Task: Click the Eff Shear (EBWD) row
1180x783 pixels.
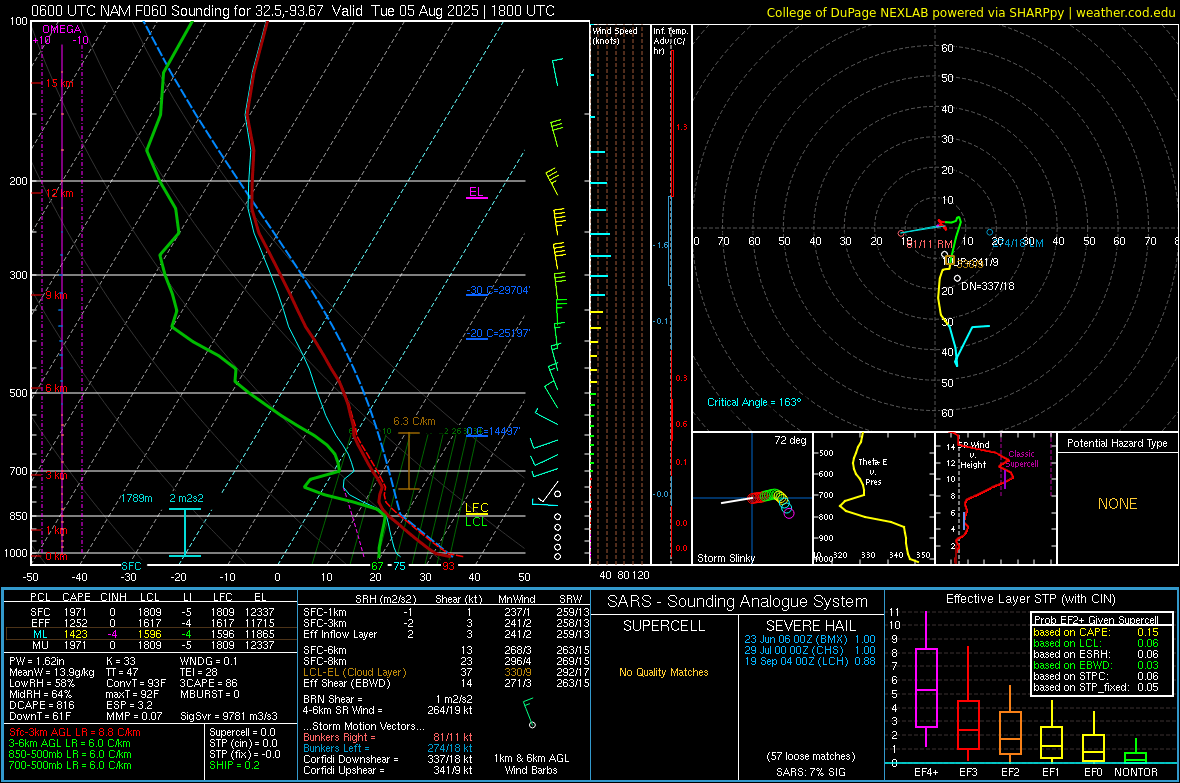Action: (x=446, y=684)
